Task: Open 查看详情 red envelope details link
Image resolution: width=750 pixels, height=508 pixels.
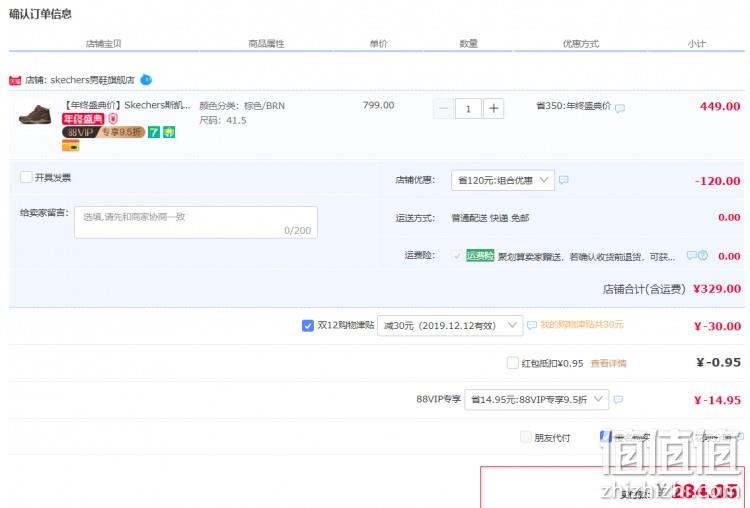Action: 608,364
